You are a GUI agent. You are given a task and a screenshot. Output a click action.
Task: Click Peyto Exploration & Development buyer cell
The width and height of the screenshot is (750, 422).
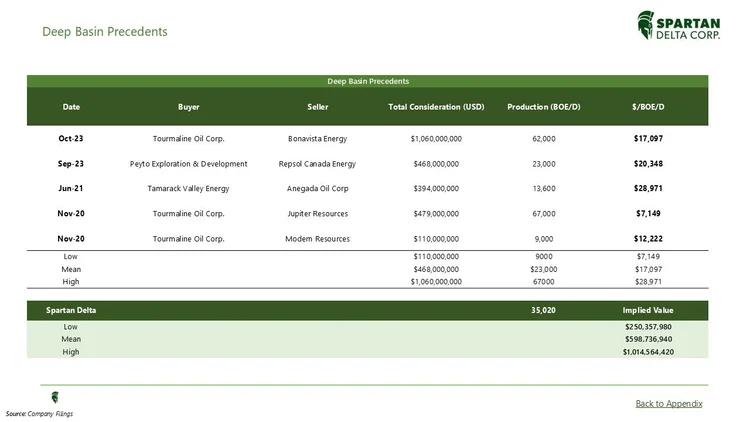(188, 164)
